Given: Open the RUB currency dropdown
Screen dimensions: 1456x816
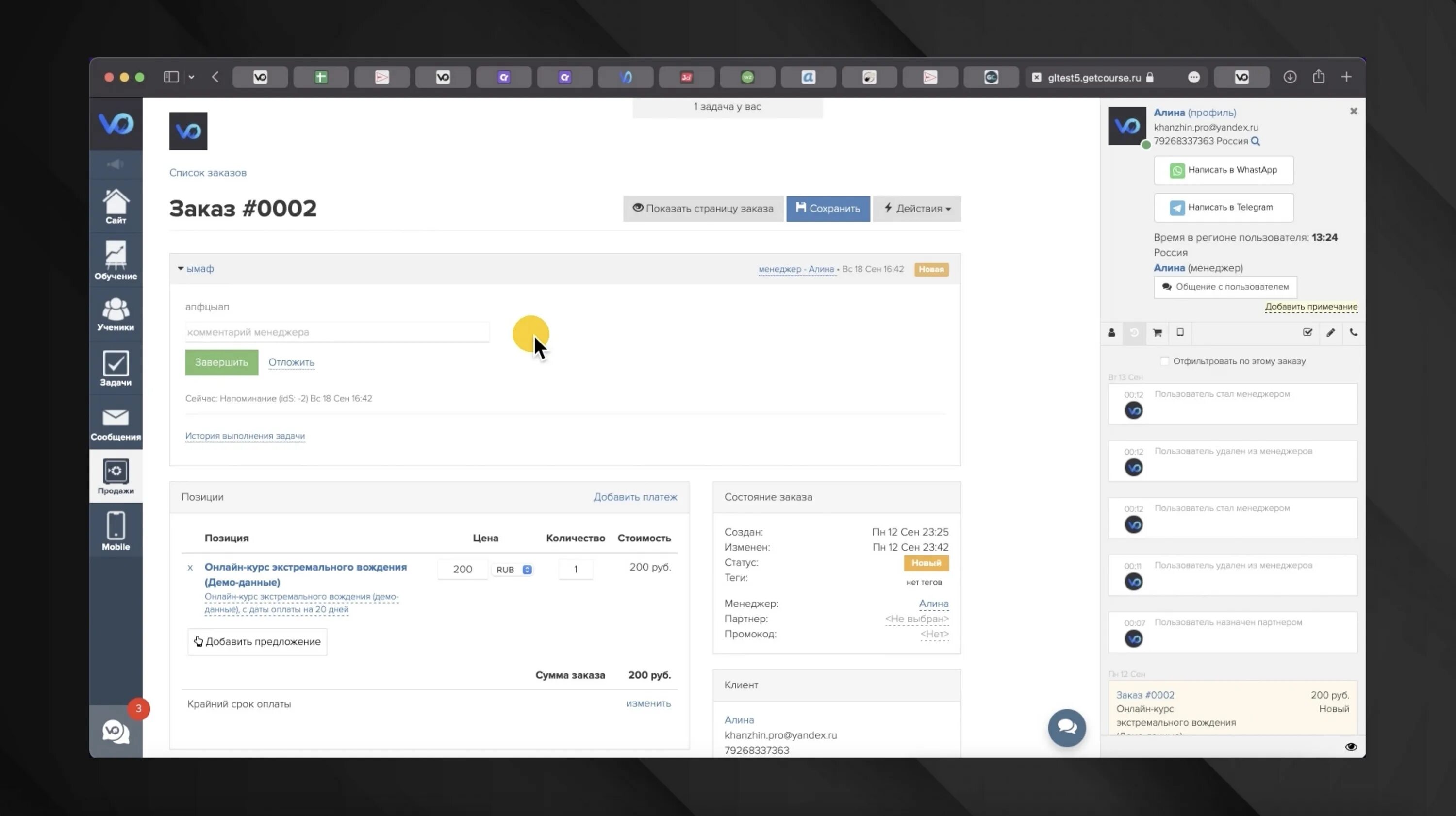Looking at the screenshot, I should (x=513, y=570).
